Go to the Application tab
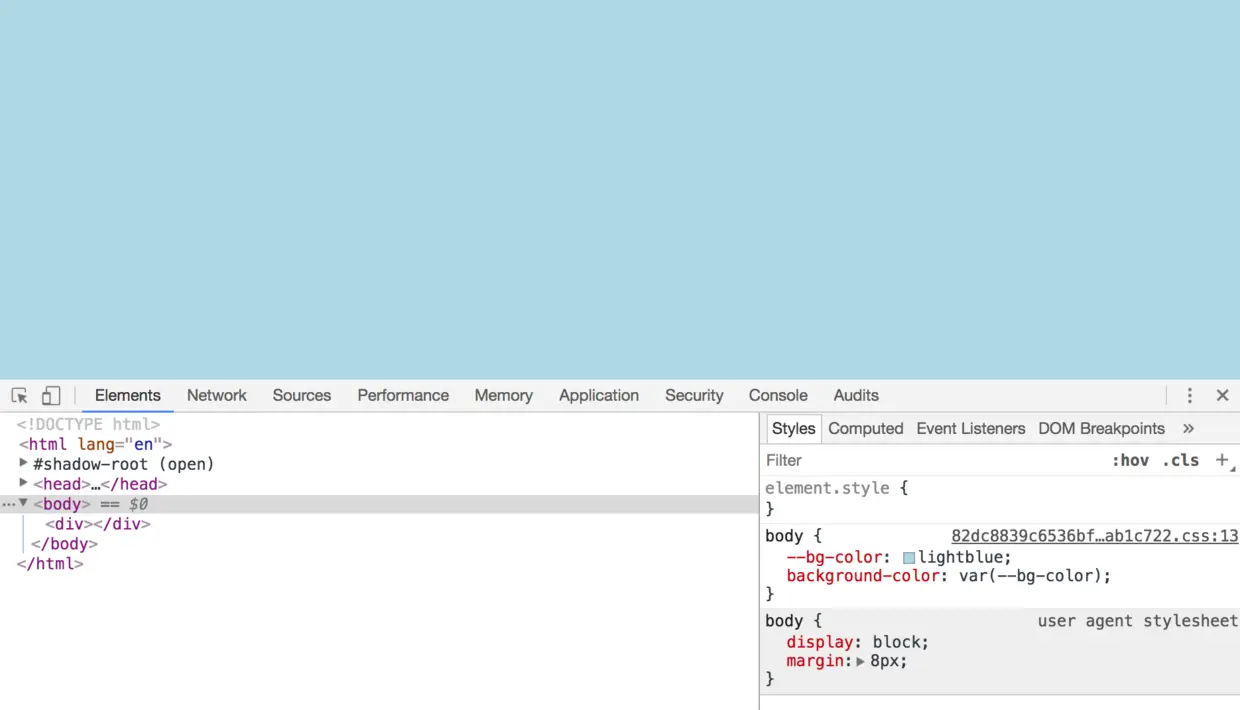1240x710 pixels. (x=598, y=396)
